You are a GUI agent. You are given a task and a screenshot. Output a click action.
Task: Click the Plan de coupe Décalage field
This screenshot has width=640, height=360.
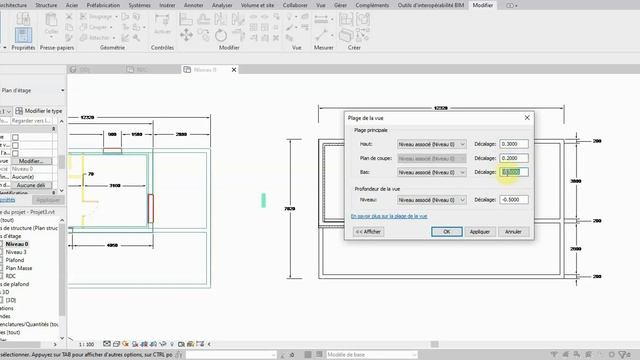[x=514, y=158]
